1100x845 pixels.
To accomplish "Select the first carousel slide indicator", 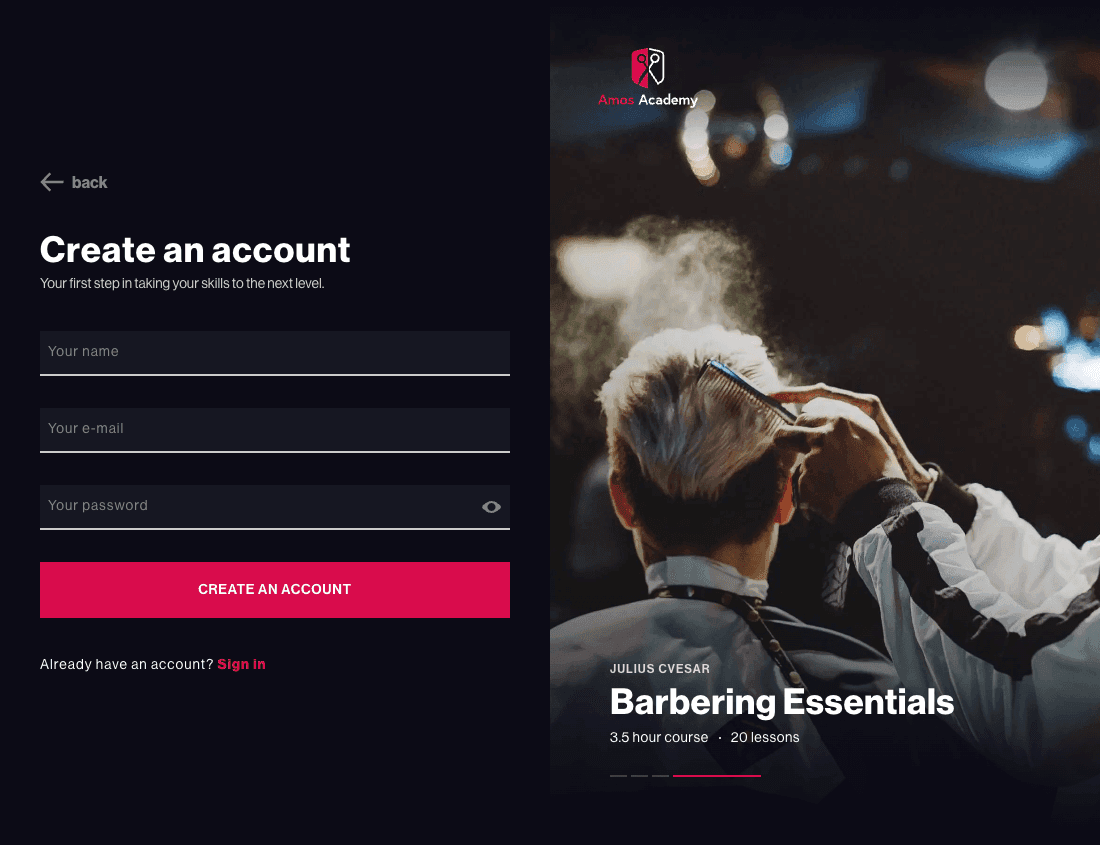I will (618, 776).
